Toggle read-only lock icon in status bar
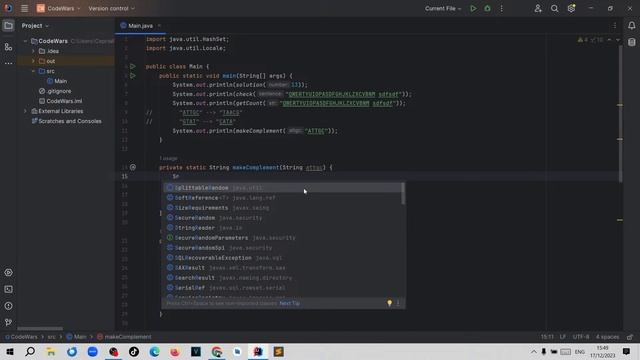The image size is (640, 360). [630, 337]
